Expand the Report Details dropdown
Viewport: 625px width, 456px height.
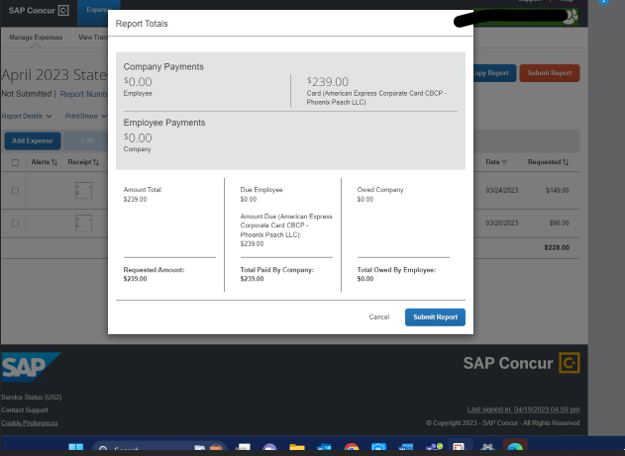point(27,116)
